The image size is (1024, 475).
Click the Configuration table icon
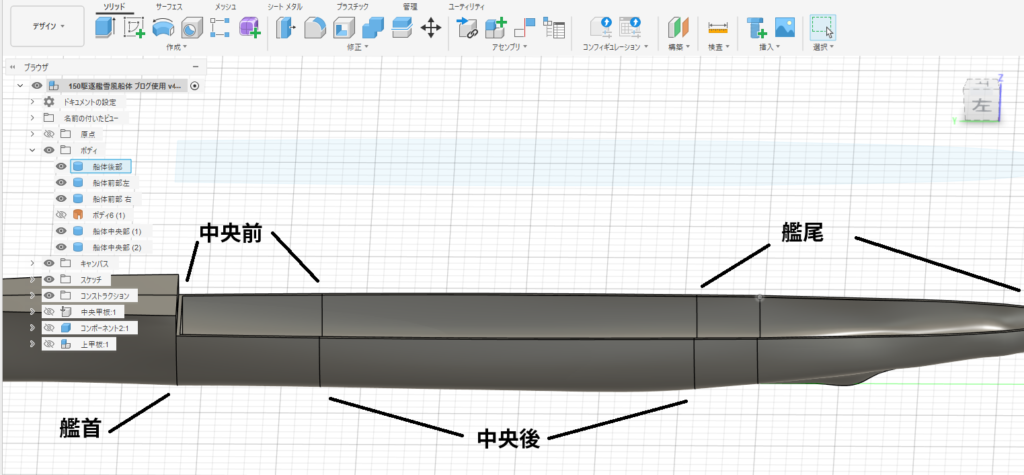630,27
